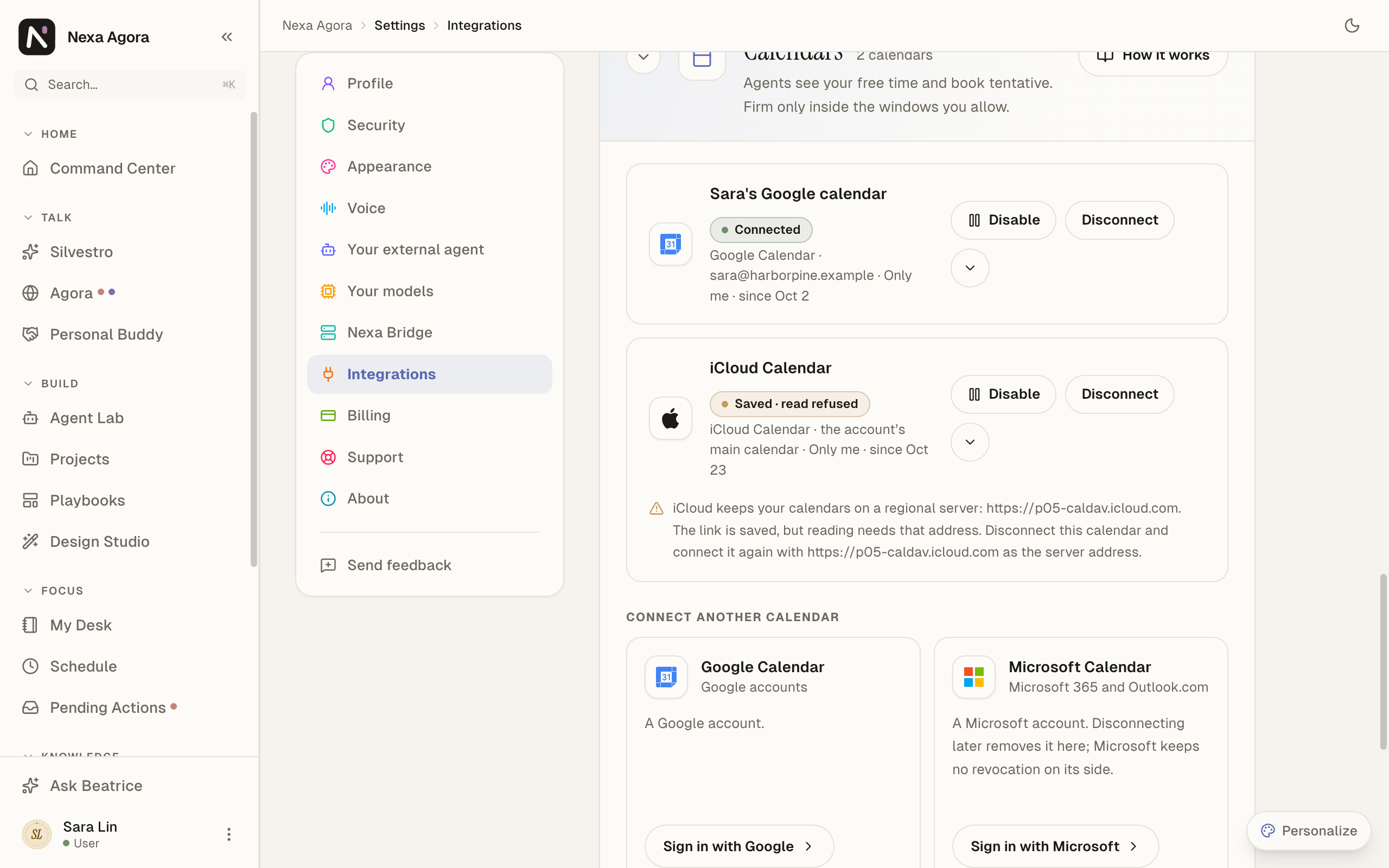Select Integrations settings item
The image size is (1389, 868).
click(x=429, y=374)
